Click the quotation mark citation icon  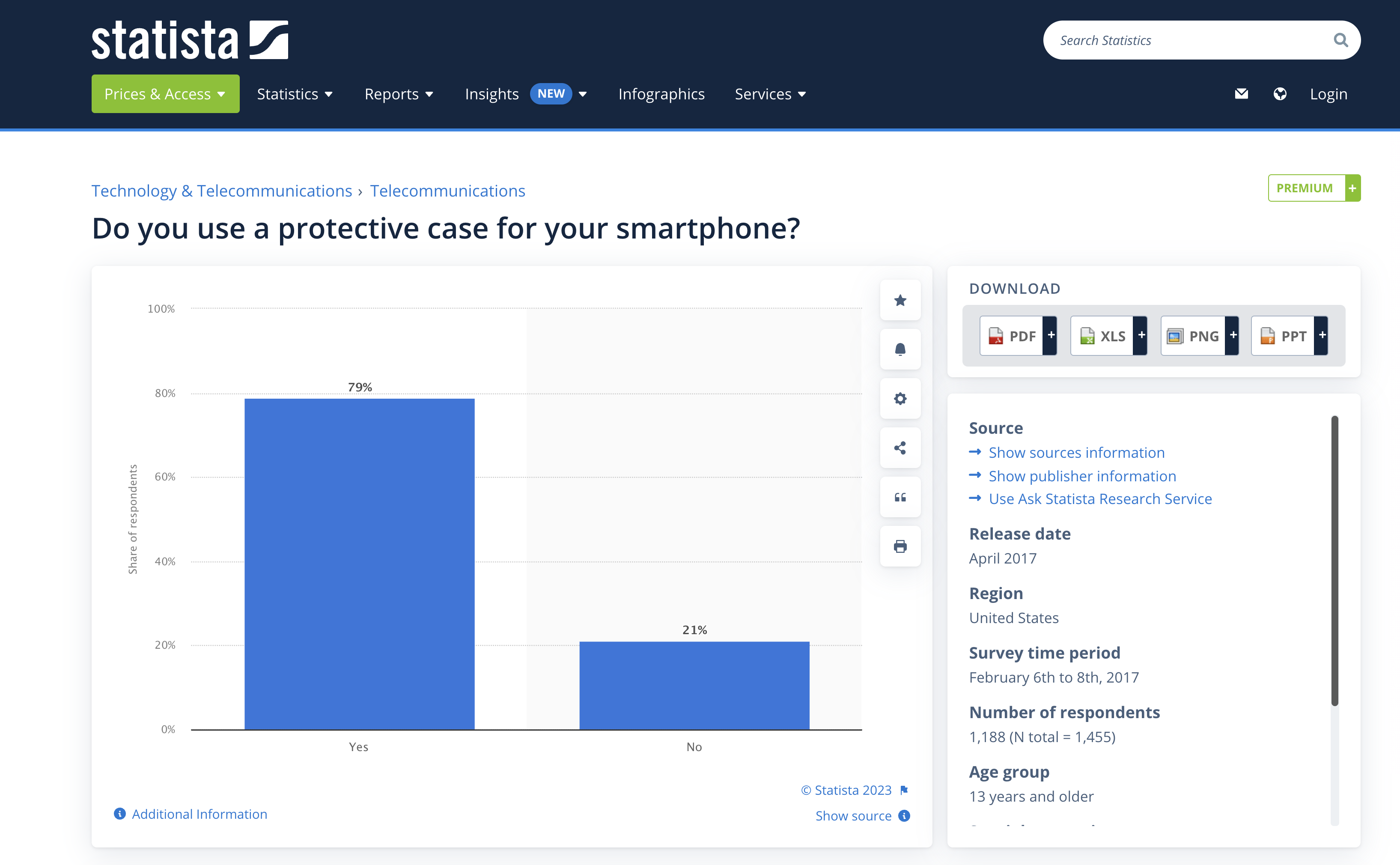(x=900, y=497)
